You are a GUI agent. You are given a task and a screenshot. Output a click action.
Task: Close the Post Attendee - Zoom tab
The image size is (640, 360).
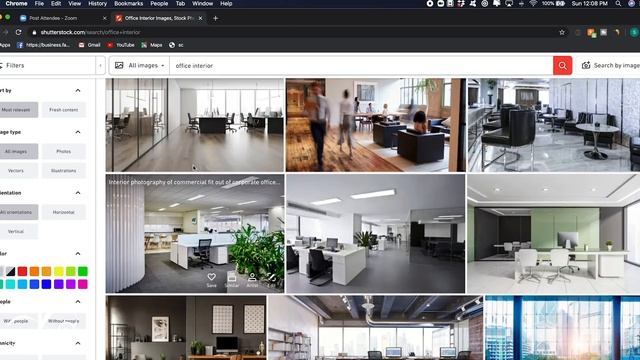[104, 18]
